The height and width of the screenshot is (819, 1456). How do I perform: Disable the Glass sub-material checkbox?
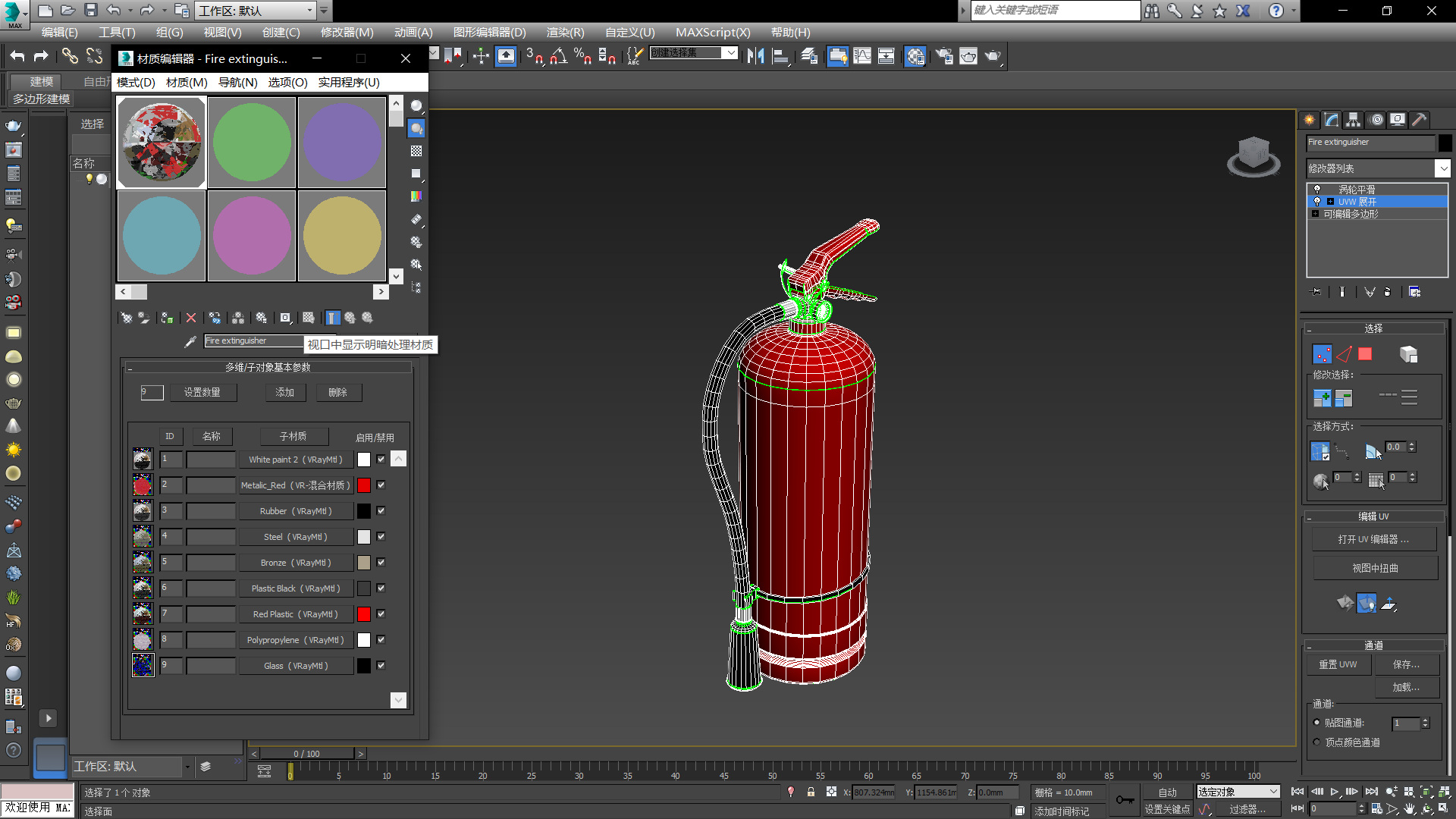click(381, 666)
